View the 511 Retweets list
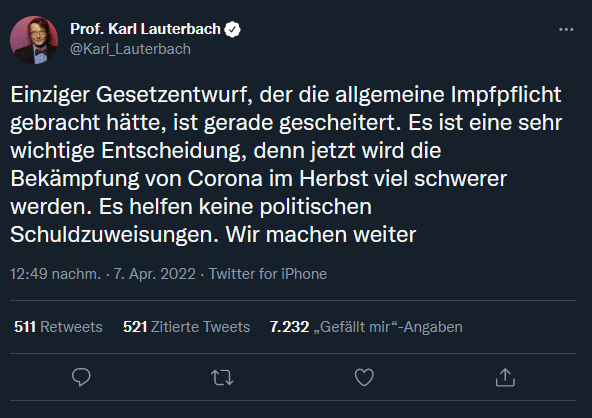Viewport: 592px width, 418px height. 58,327
